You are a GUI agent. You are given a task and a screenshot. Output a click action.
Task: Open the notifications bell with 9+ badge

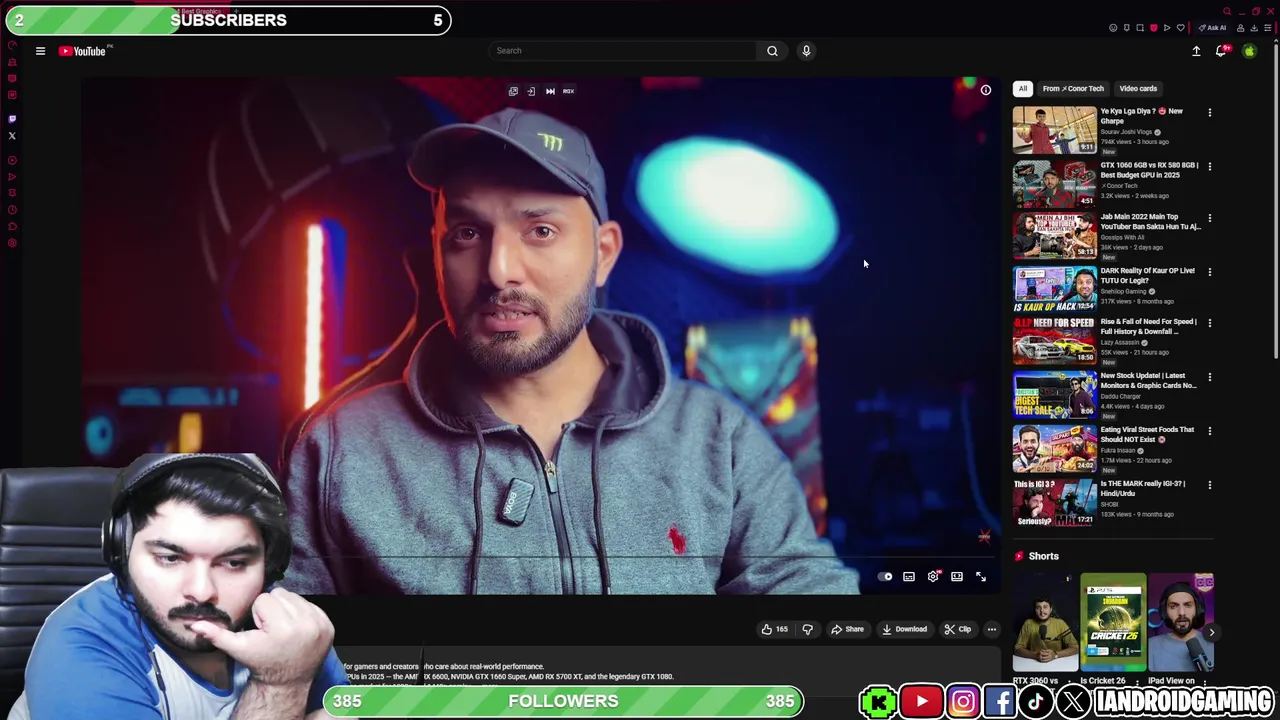click(1221, 51)
